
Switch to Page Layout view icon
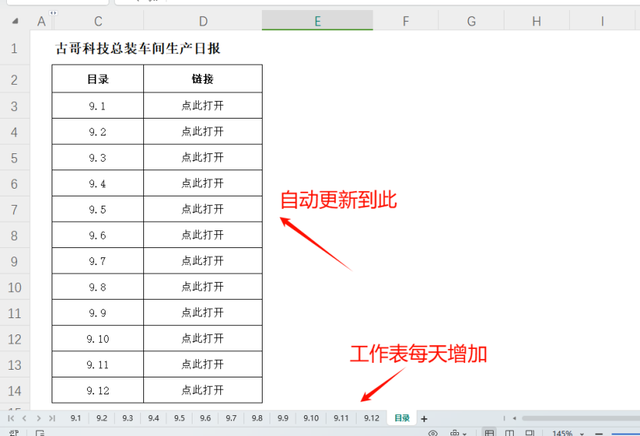coord(509,433)
